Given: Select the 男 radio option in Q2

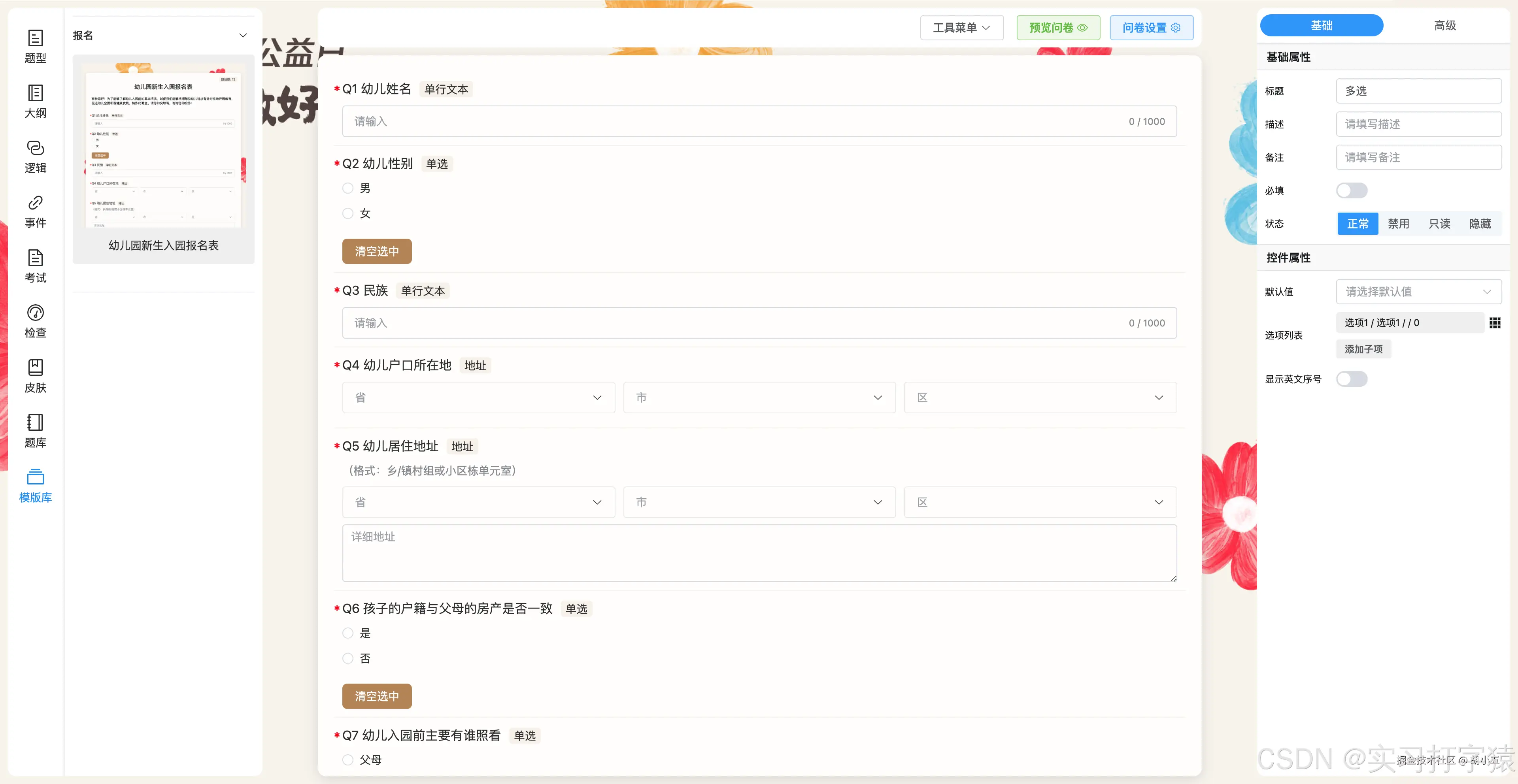Looking at the screenshot, I should (348, 188).
